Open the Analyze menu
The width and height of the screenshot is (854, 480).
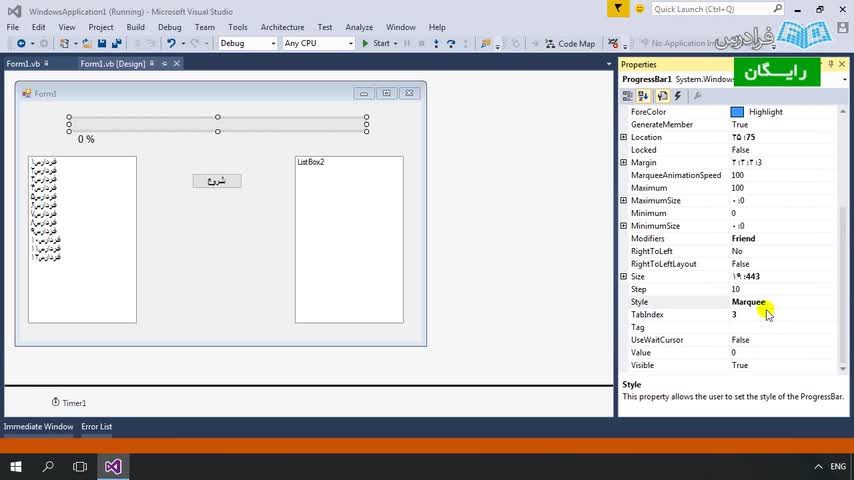tap(359, 27)
